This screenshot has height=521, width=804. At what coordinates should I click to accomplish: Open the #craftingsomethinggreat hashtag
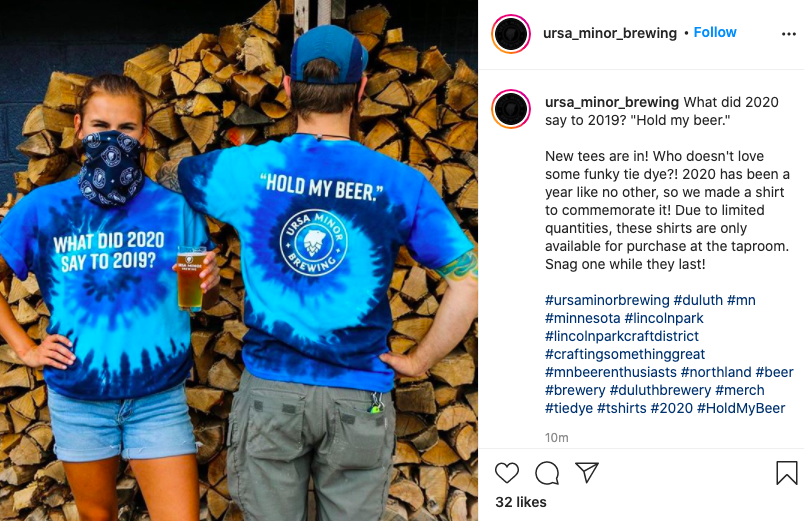coord(625,354)
